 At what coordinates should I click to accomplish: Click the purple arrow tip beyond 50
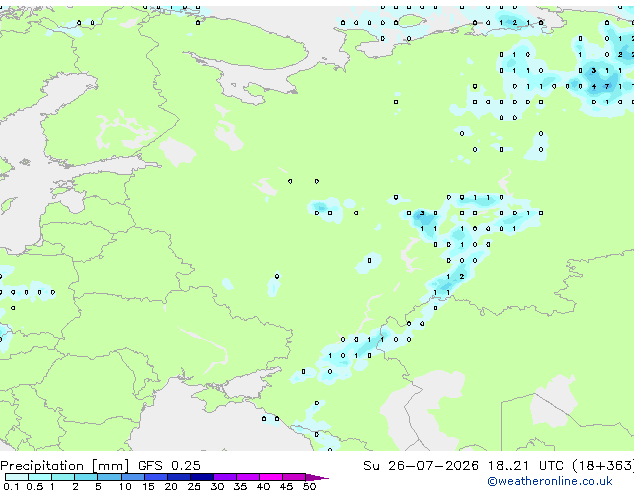(317, 477)
